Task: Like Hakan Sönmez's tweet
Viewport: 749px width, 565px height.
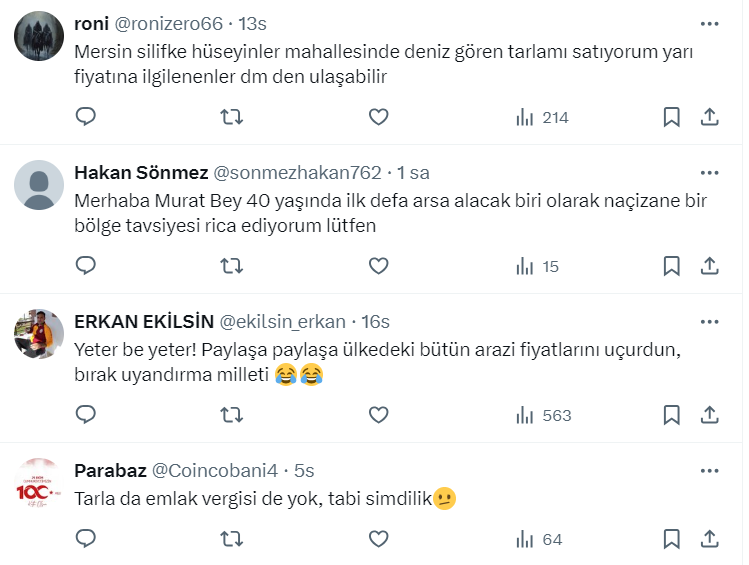Action: tap(378, 266)
